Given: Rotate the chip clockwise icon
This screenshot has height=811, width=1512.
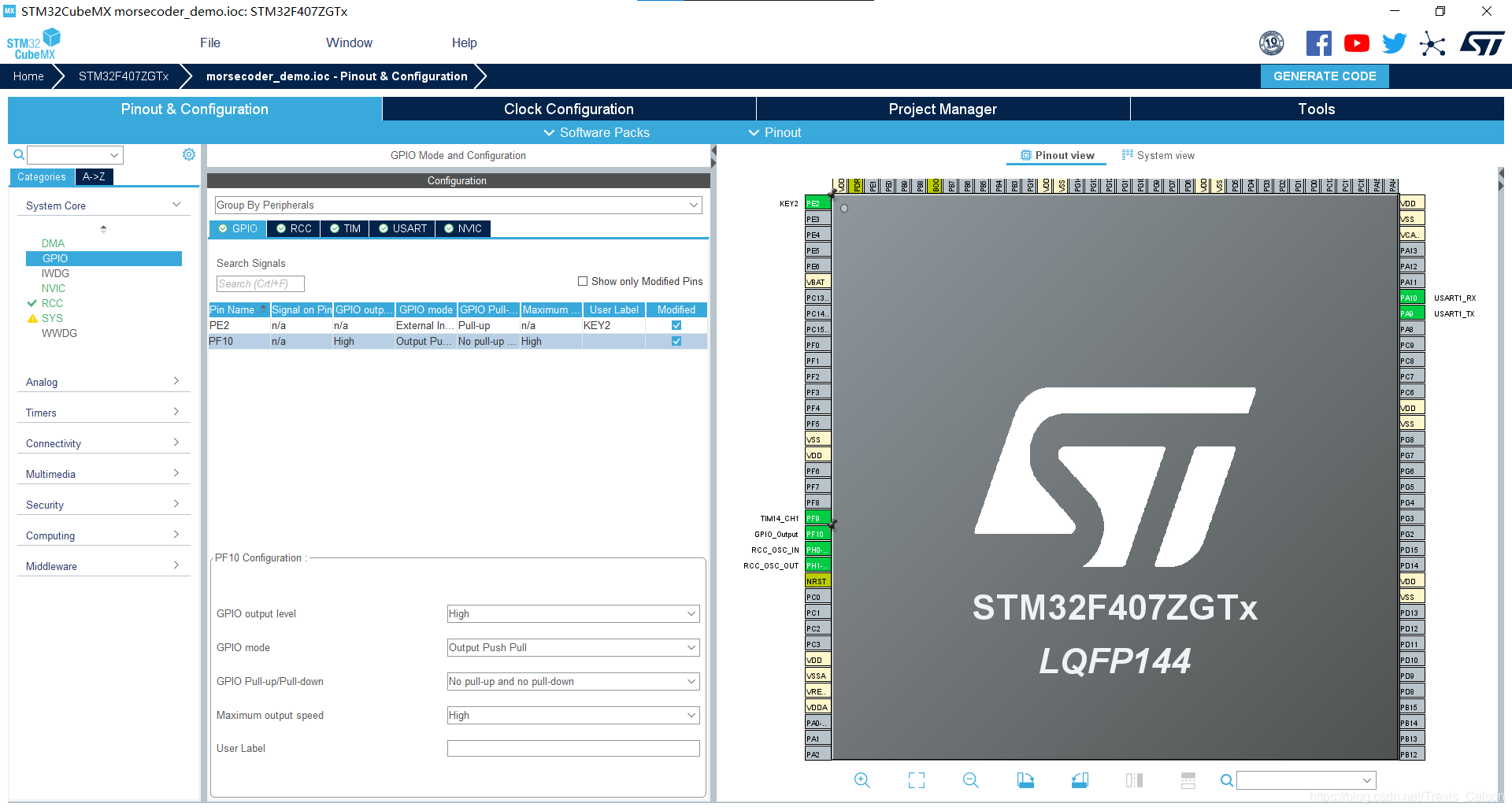Looking at the screenshot, I should pyautogui.click(x=1025, y=780).
